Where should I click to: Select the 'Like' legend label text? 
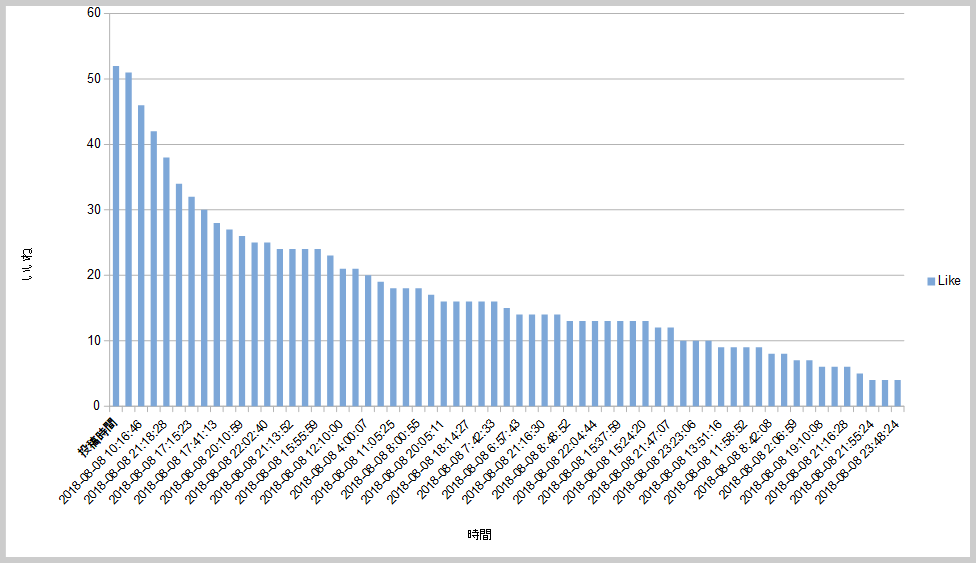(949, 281)
